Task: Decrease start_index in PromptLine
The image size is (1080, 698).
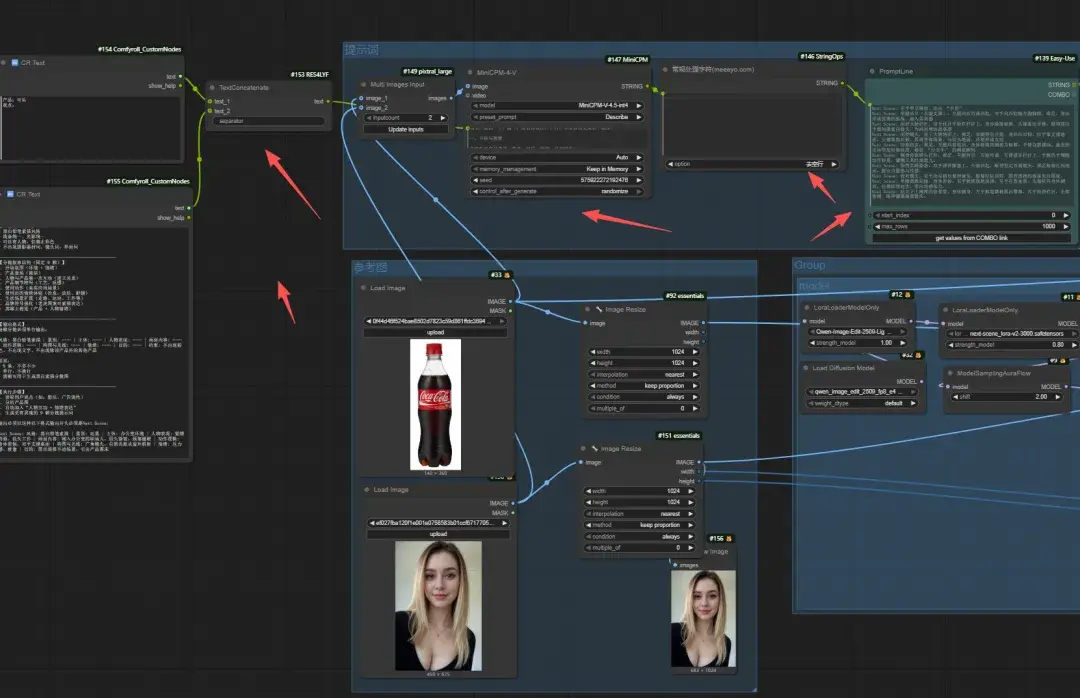Action: (878, 215)
